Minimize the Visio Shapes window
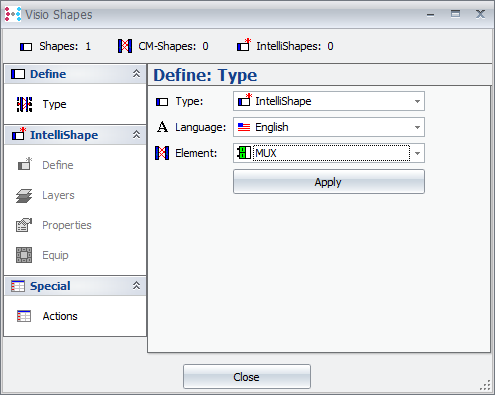The height and width of the screenshot is (395, 495). [430, 15]
